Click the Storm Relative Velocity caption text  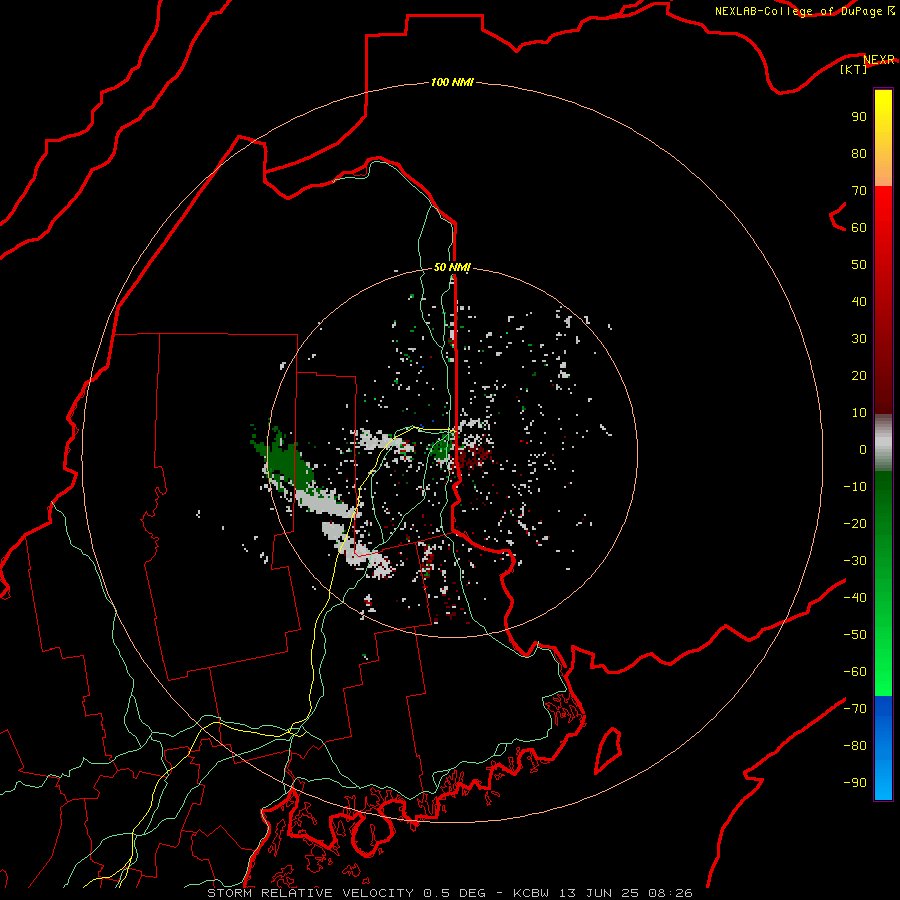pyautogui.click(x=449, y=893)
